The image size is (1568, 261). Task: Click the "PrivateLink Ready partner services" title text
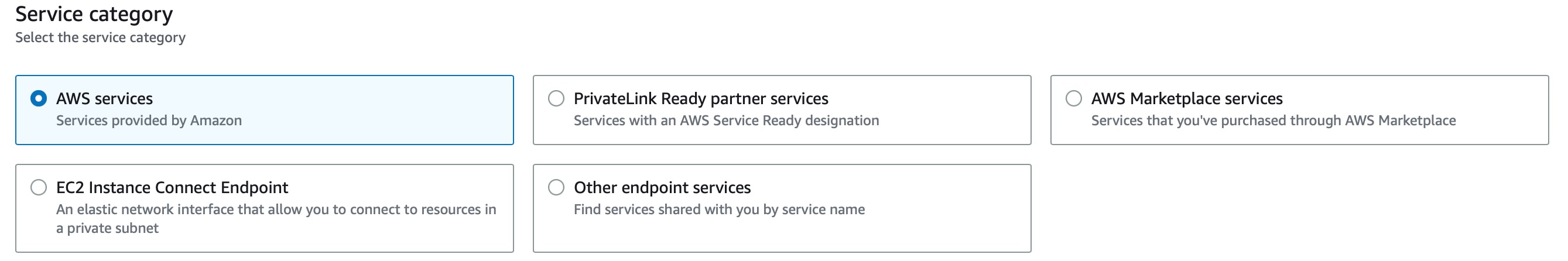tap(701, 98)
